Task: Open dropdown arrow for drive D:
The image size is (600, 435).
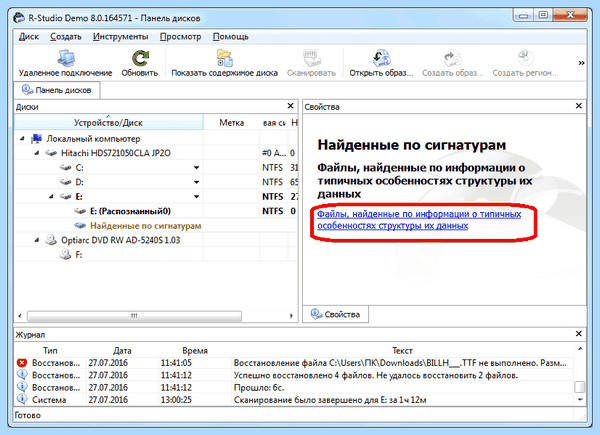Action: click(196, 182)
